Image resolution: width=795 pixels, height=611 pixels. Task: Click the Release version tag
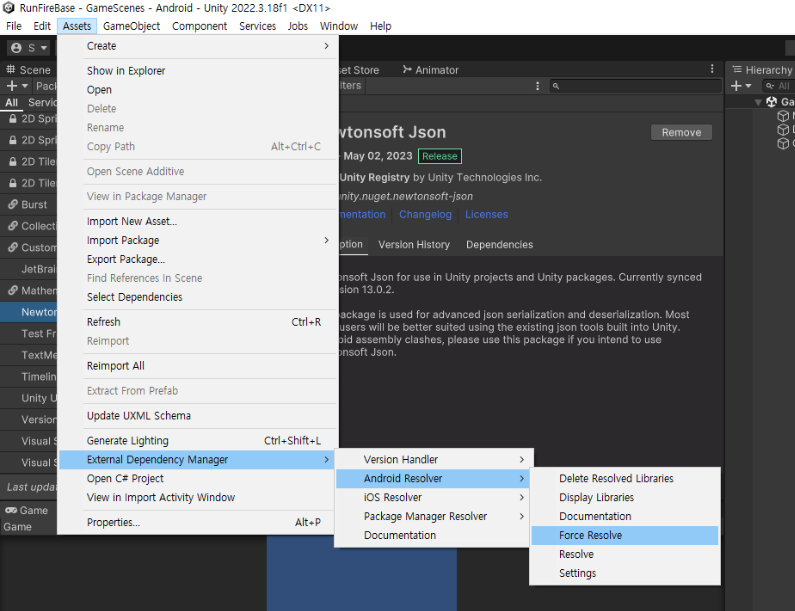pyautogui.click(x=440, y=156)
